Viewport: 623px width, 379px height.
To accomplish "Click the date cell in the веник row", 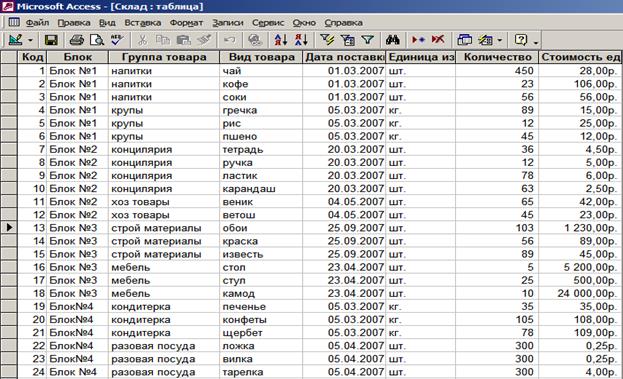I will 344,202.
